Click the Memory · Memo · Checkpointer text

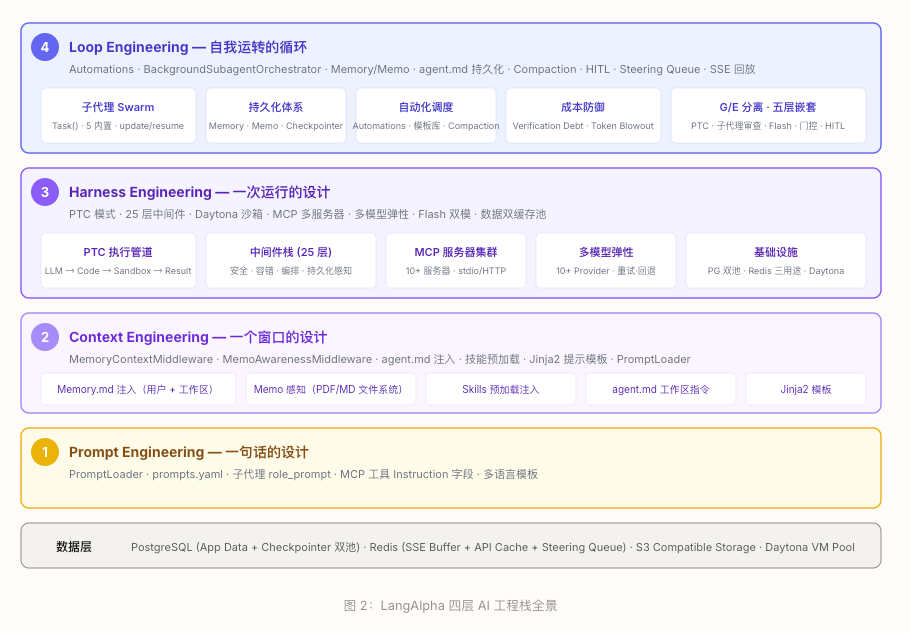(x=276, y=126)
